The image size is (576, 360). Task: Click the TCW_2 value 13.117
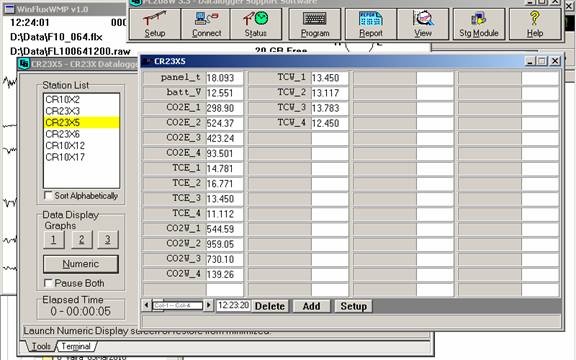click(330, 93)
